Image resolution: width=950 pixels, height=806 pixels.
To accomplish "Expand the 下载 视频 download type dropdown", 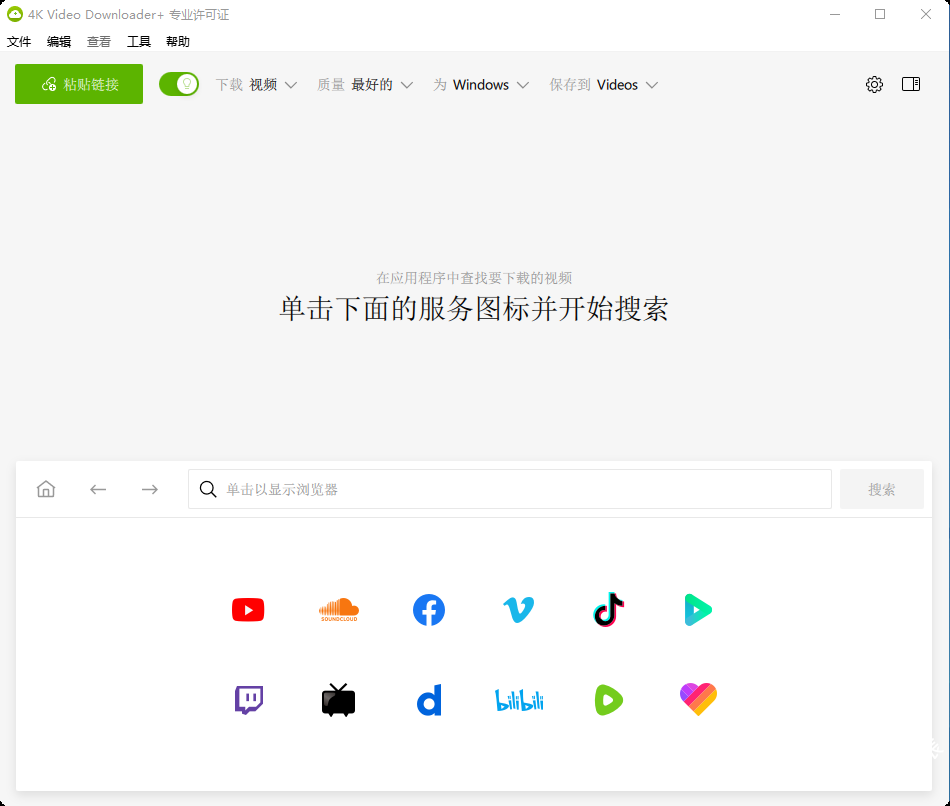I will pyautogui.click(x=256, y=85).
